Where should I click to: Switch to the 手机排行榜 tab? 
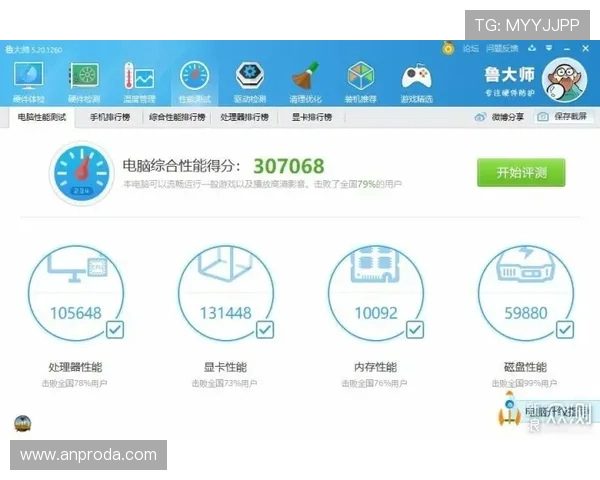point(110,117)
